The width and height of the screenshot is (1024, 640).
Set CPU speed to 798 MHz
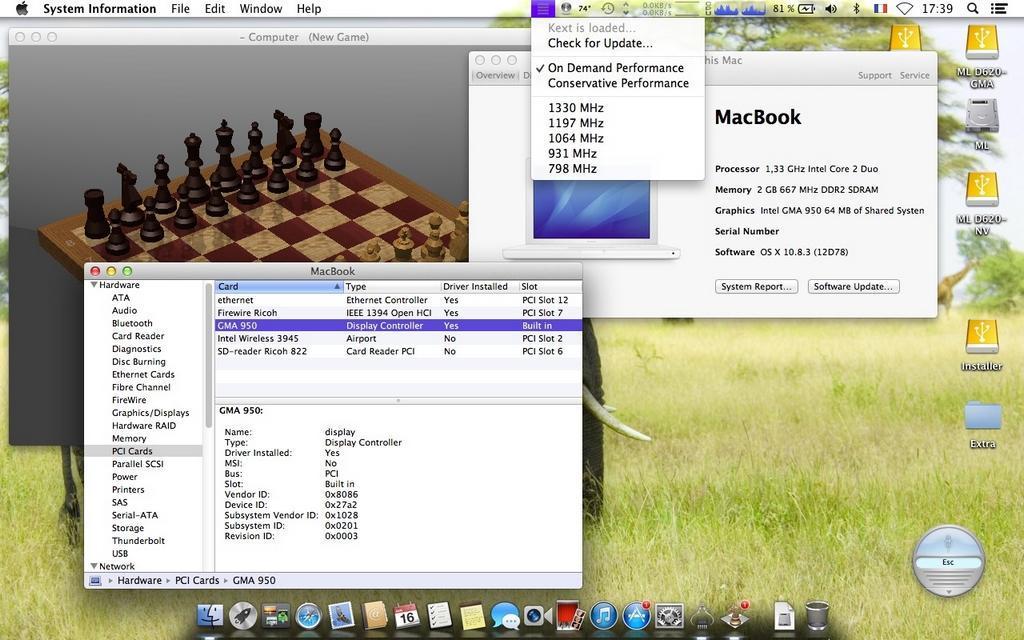tap(572, 169)
